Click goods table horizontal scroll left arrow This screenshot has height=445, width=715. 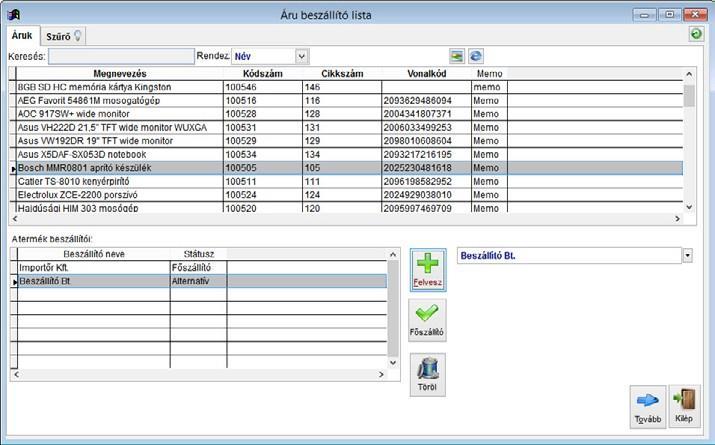(15, 219)
